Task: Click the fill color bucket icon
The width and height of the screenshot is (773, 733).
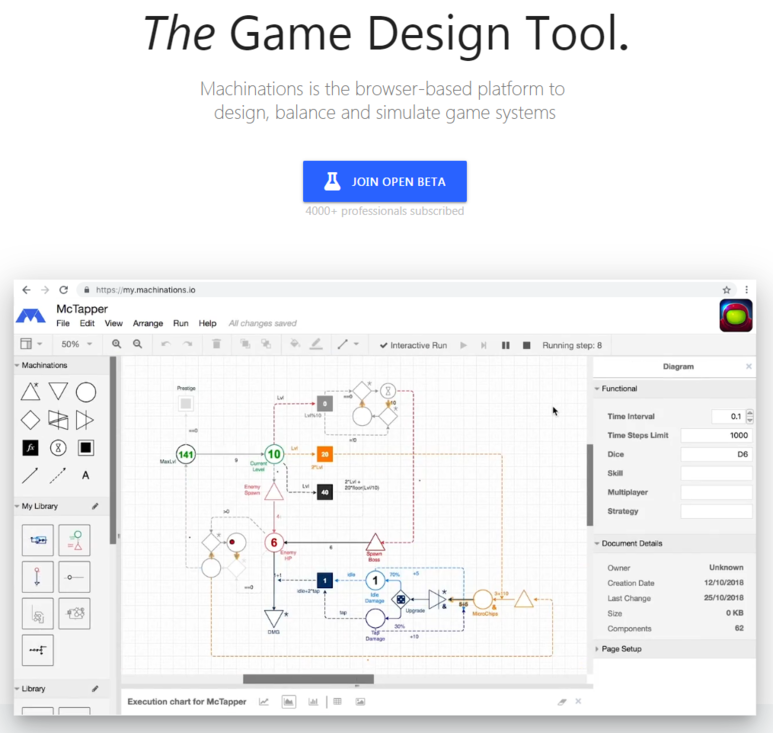Action: pyautogui.click(x=295, y=344)
